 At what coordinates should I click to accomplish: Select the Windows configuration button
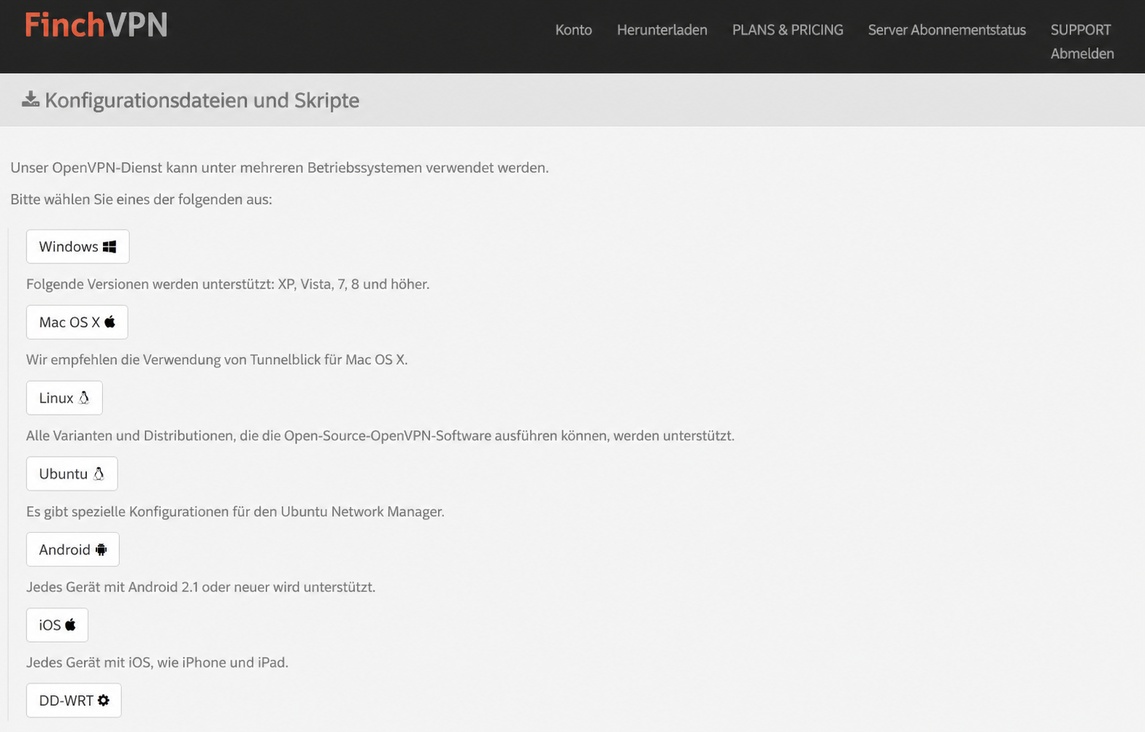(x=77, y=247)
